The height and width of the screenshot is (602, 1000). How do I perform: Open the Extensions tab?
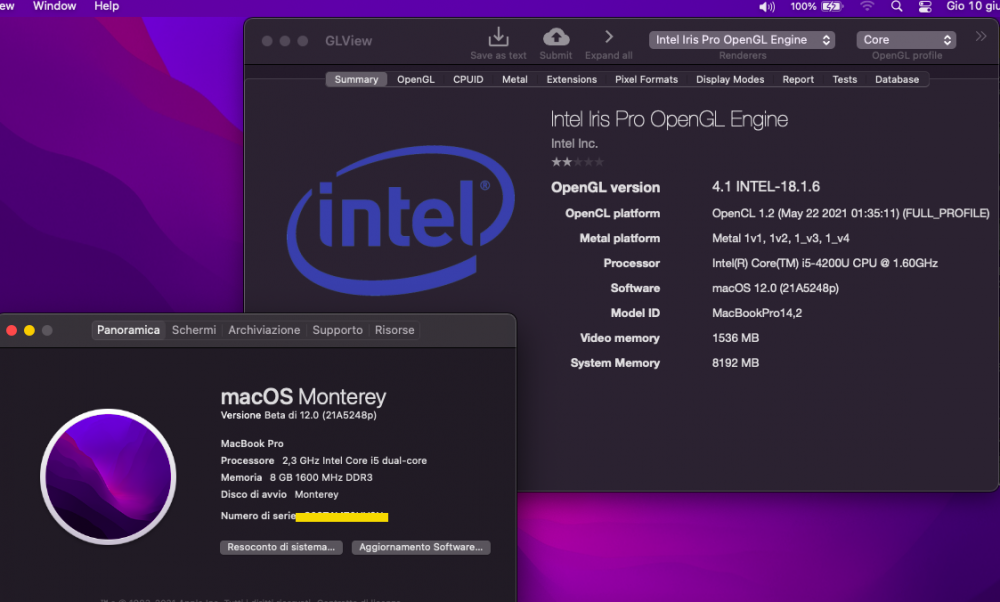[571, 79]
